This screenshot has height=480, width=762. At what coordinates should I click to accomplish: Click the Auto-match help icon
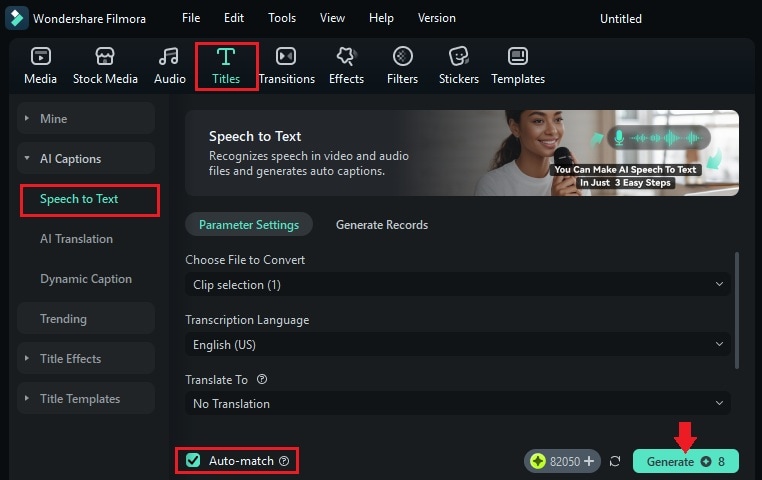coord(284,461)
